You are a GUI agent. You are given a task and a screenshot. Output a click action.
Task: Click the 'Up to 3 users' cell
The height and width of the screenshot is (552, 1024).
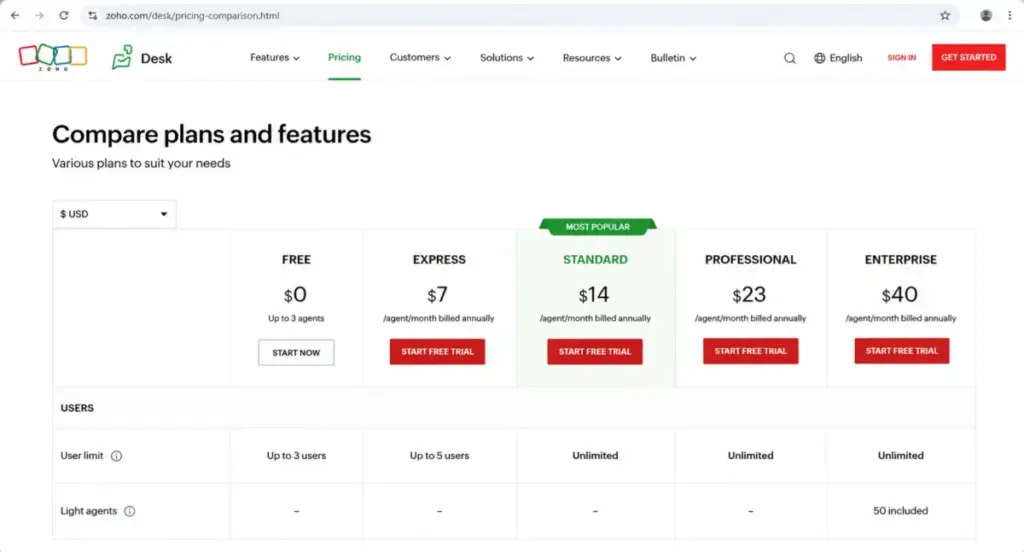tap(296, 455)
